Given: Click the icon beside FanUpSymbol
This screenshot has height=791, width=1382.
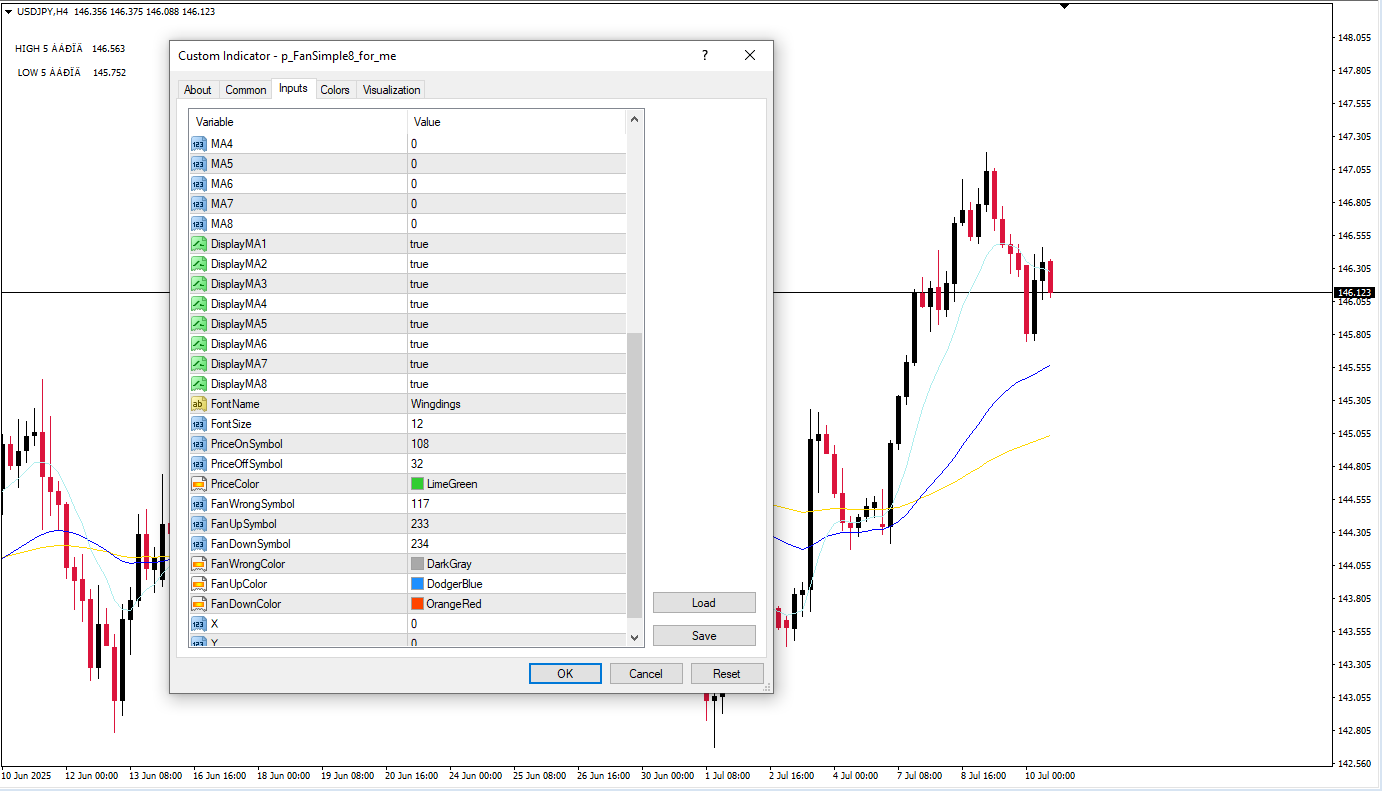Looking at the screenshot, I should tap(198, 524).
